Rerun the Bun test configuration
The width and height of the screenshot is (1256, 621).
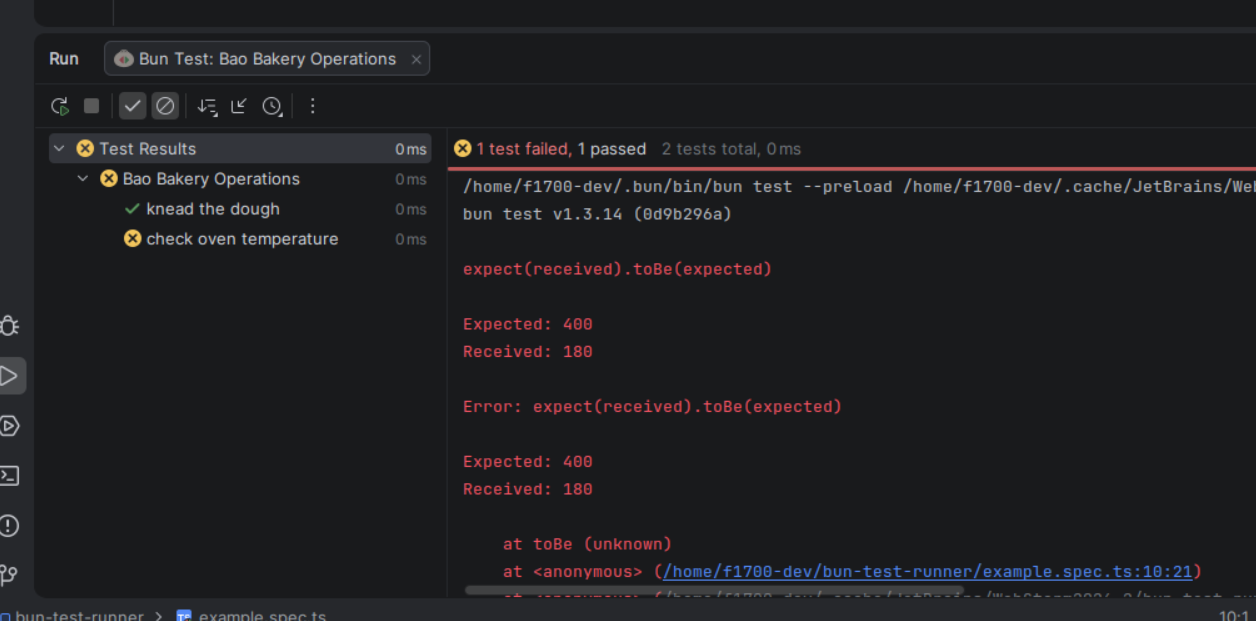[60, 106]
